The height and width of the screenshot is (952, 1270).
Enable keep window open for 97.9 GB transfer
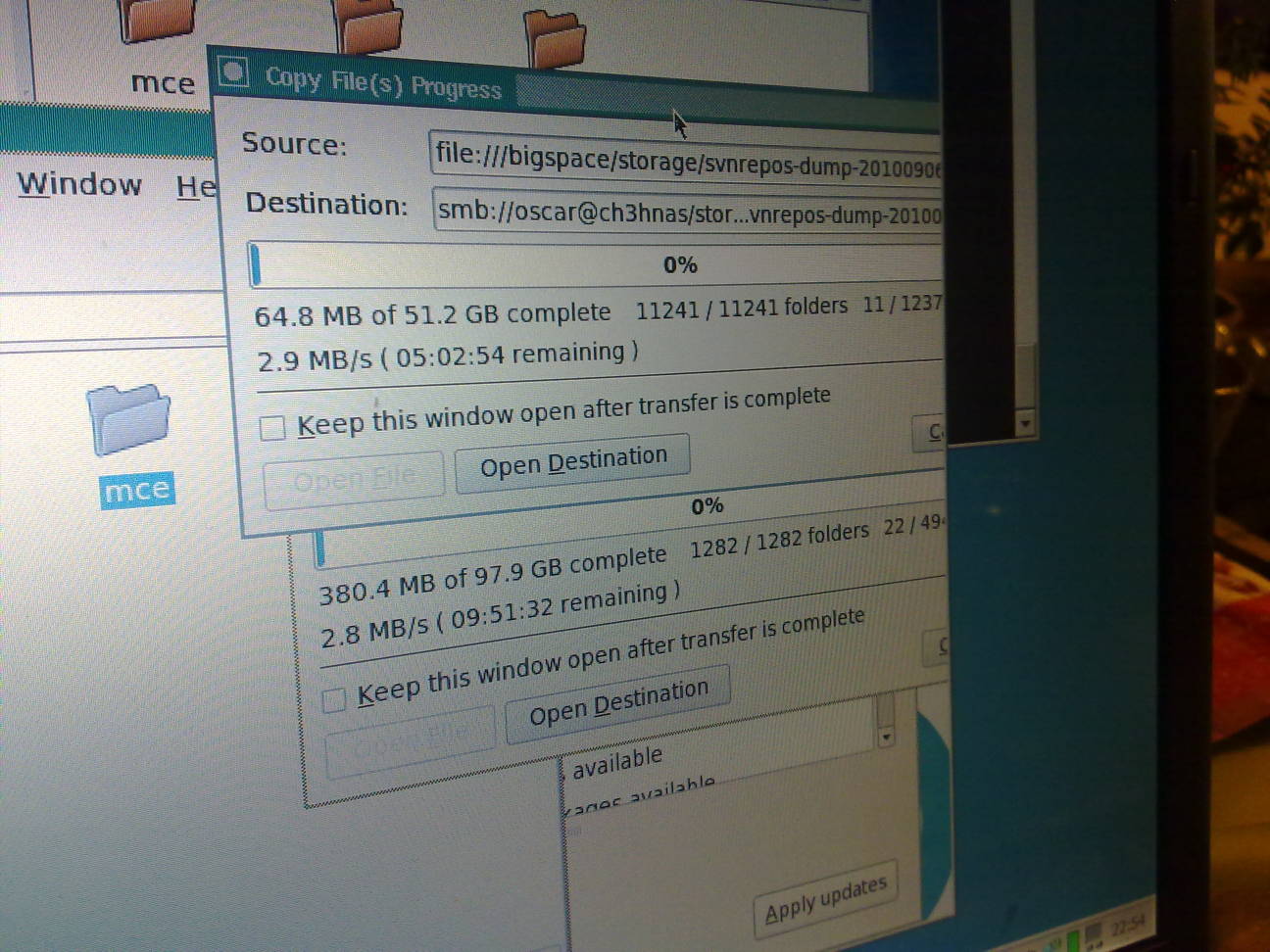tap(334, 699)
